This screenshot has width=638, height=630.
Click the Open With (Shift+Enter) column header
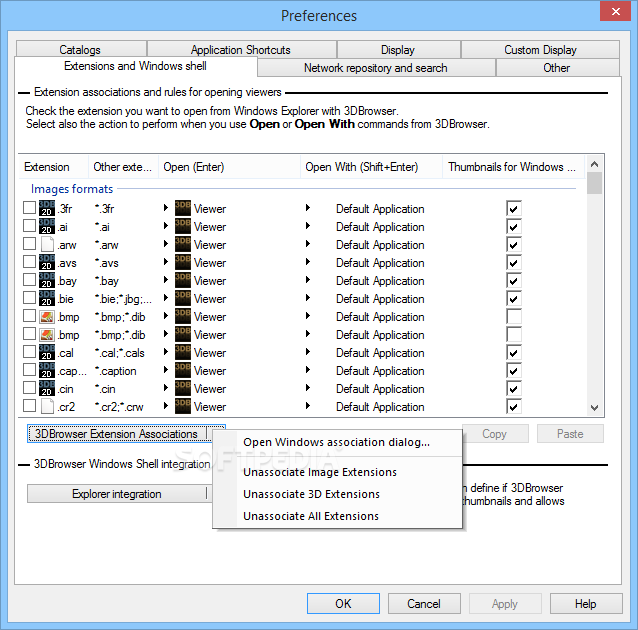tap(371, 167)
